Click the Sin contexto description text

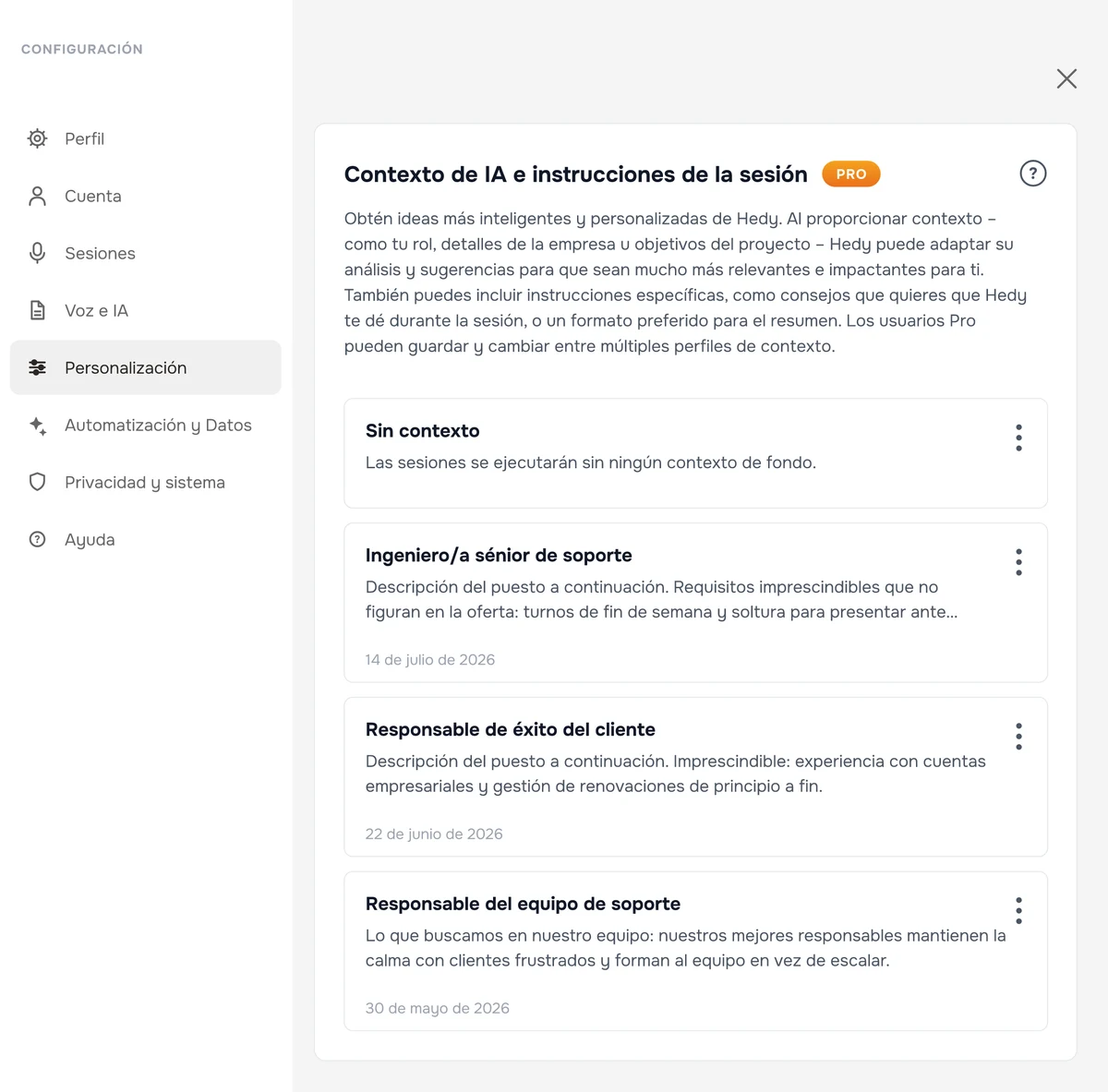(x=591, y=462)
